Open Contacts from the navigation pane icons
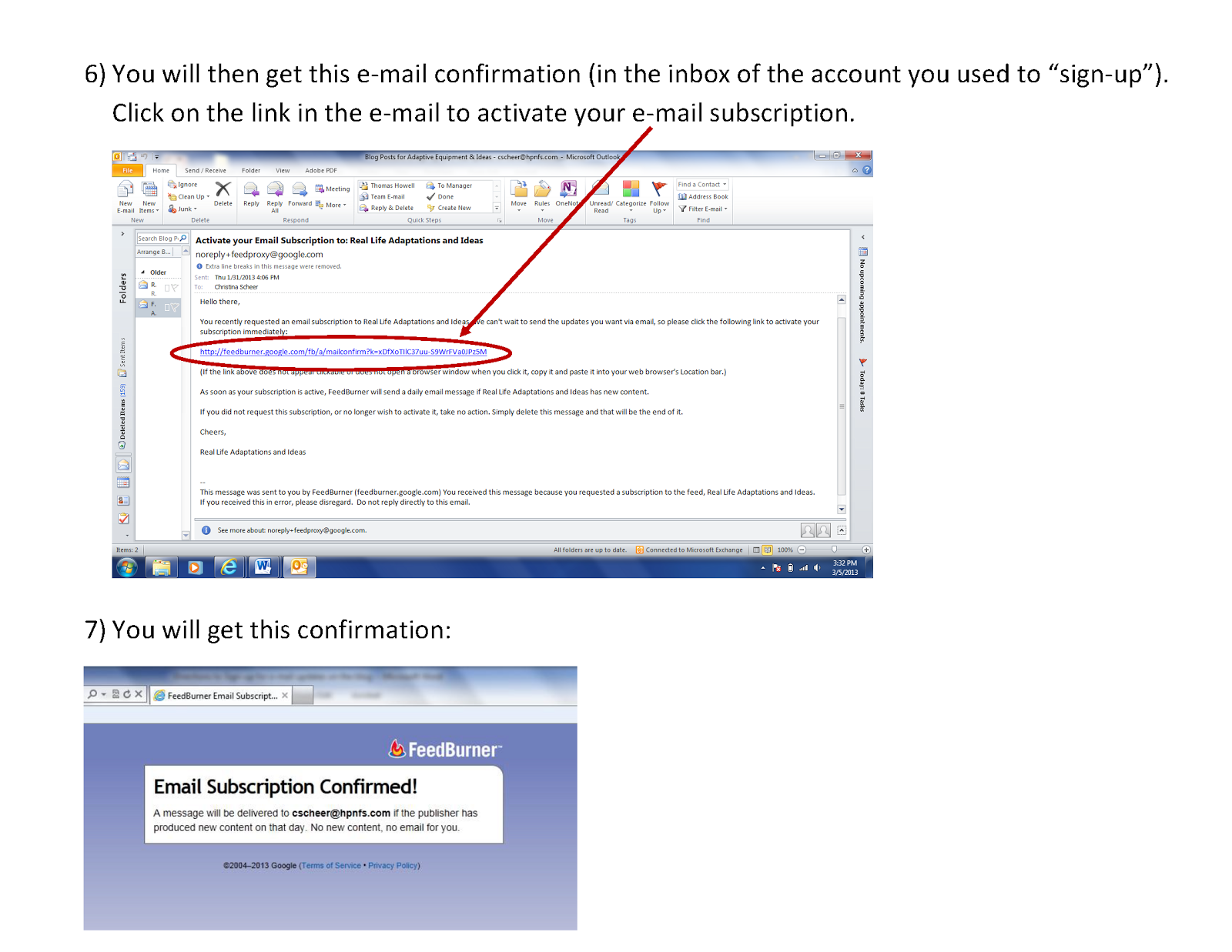1232x952 pixels. coord(124,502)
